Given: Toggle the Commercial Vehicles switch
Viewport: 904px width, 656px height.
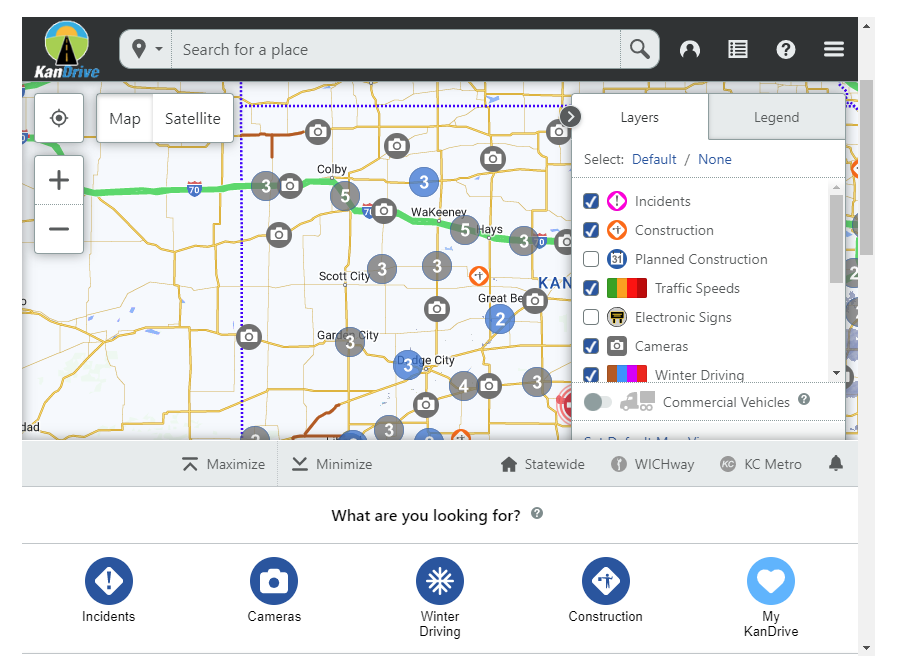Looking at the screenshot, I should point(598,402).
